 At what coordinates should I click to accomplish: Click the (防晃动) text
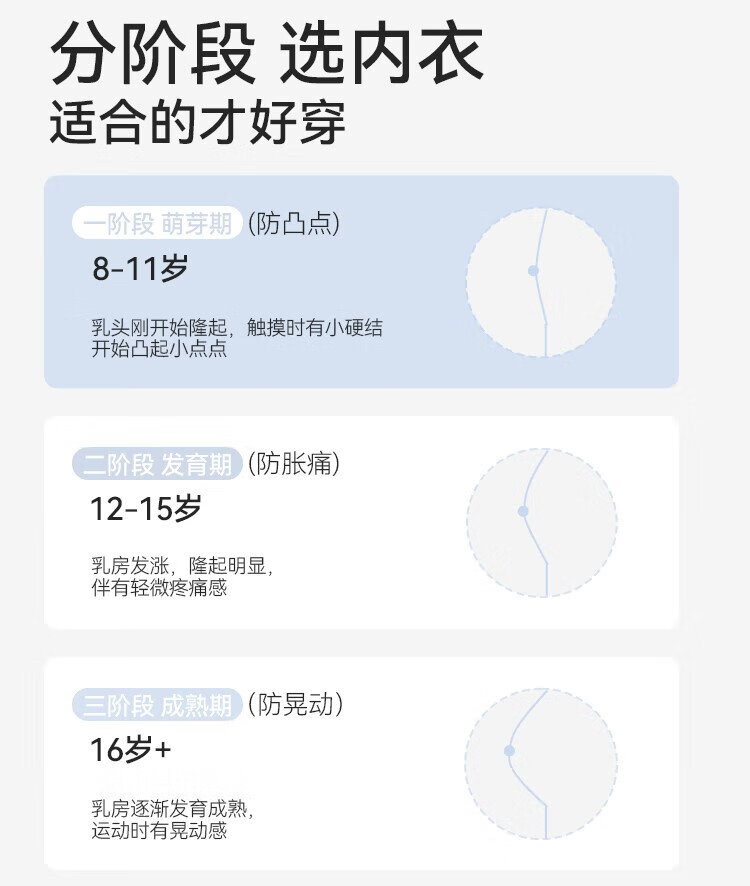tap(296, 705)
